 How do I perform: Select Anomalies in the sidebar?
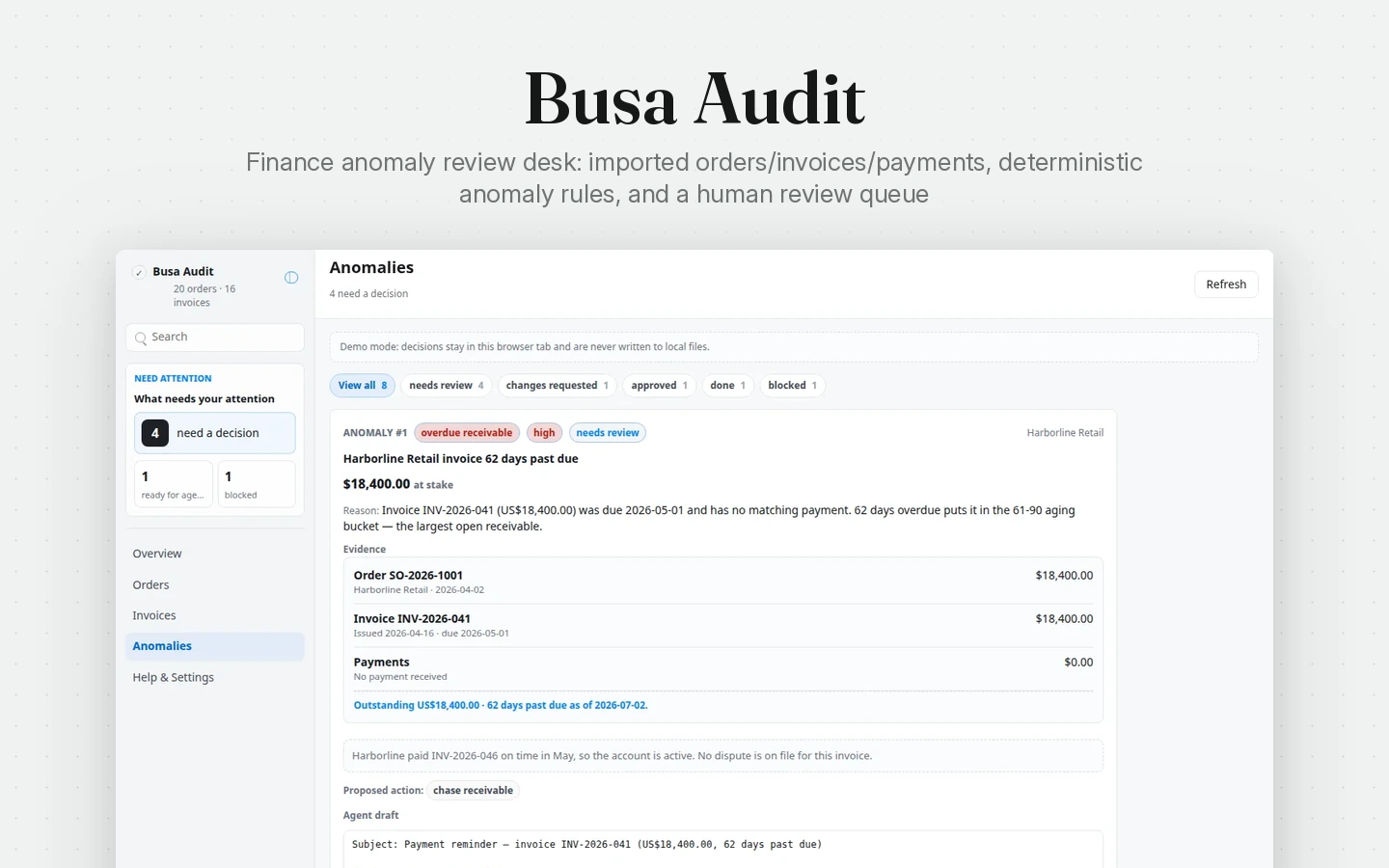pyautogui.click(x=215, y=646)
